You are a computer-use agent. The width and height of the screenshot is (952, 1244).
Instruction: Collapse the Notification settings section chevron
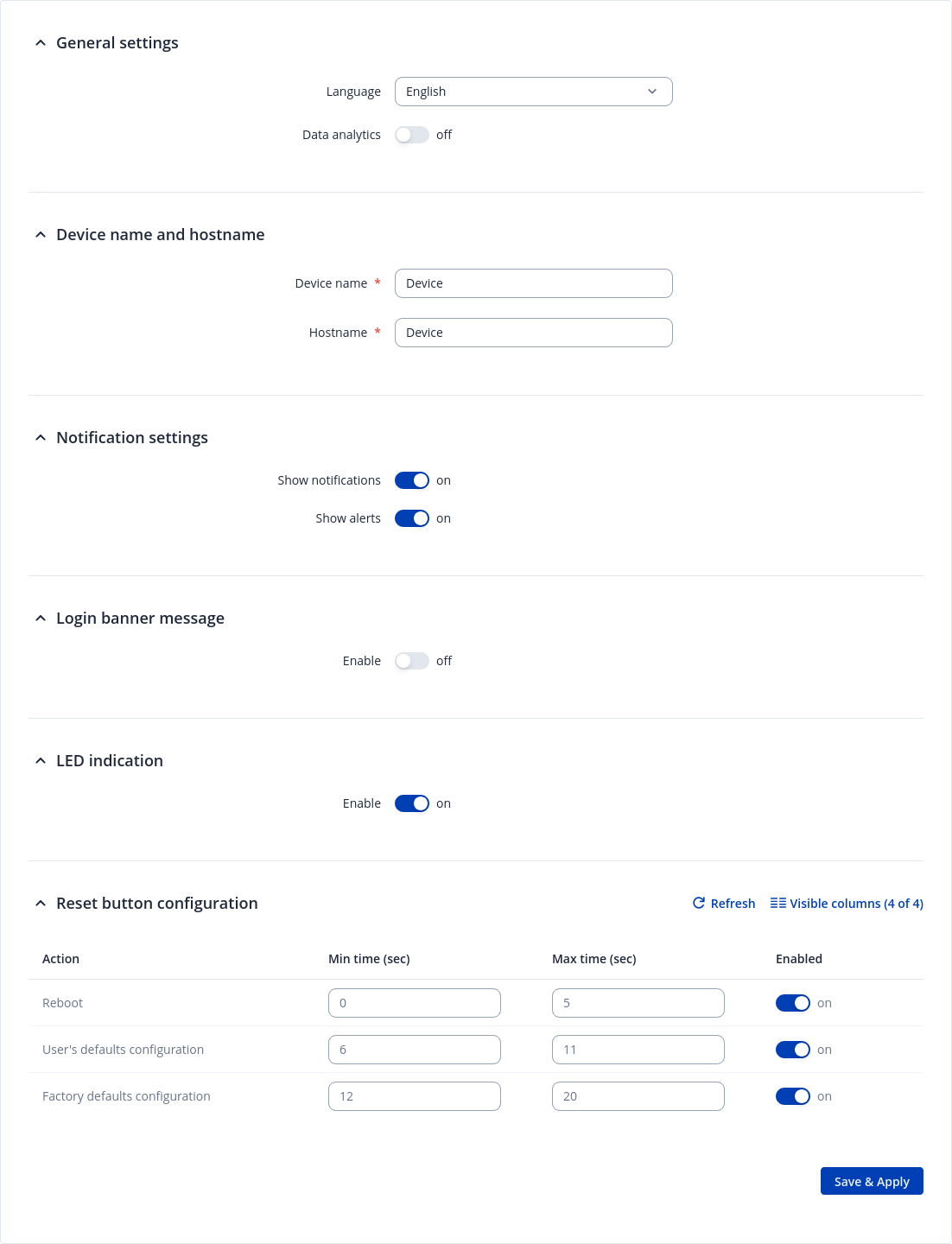point(41,438)
